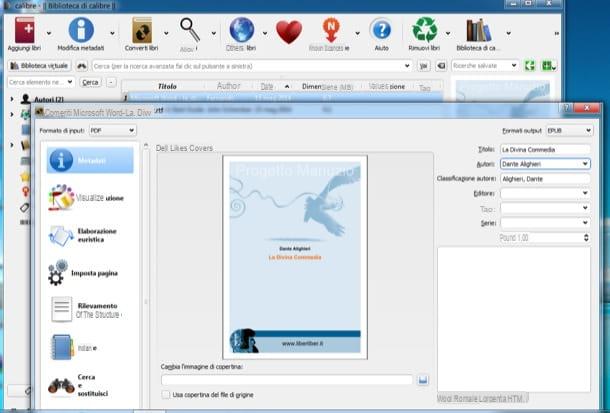The height and width of the screenshot is (413, 610).
Task: Open search history dropdown arrow of search bar
Action: click(407, 66)
